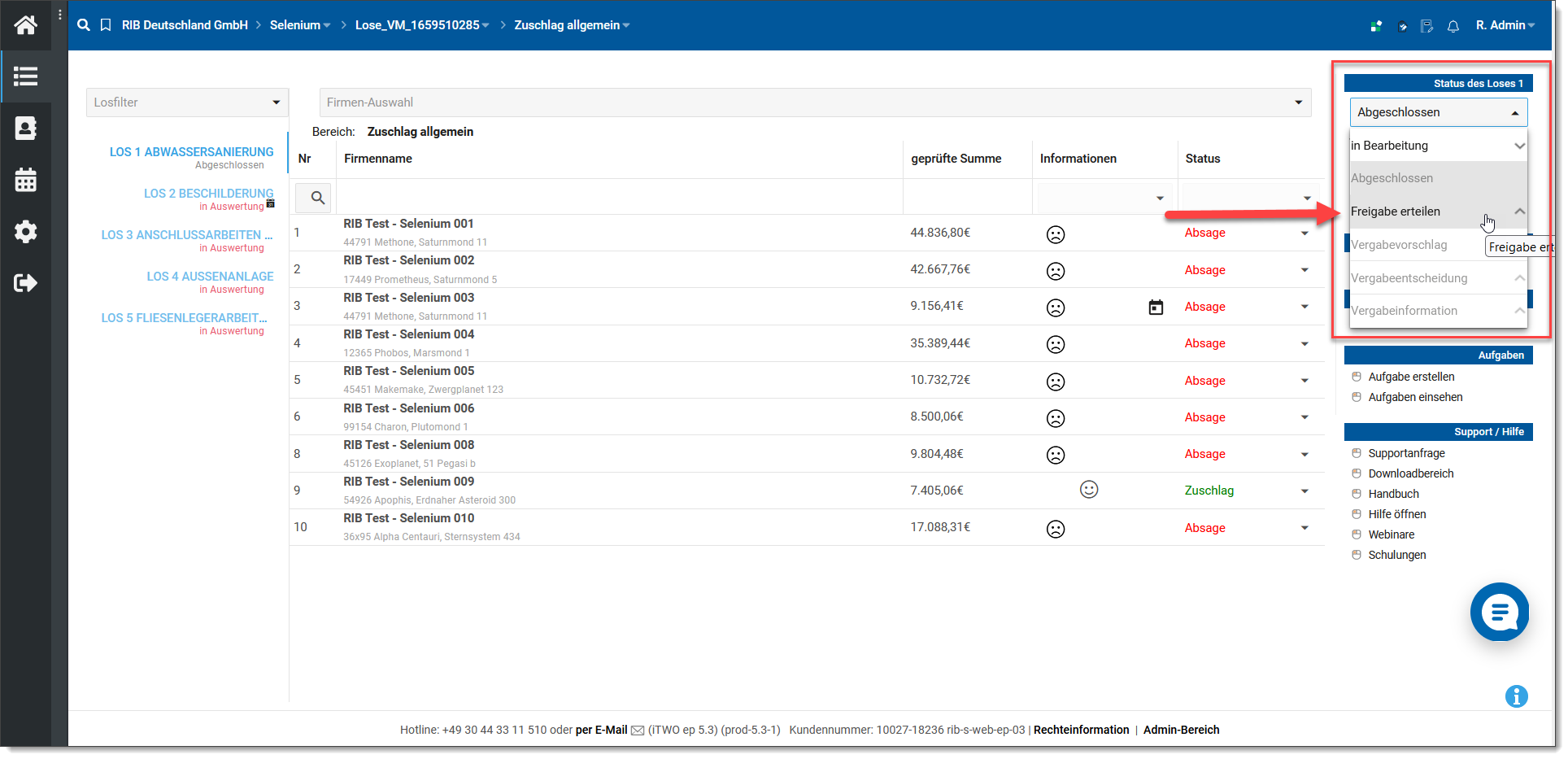Image resolution: width=1568 pixels, height=759 pixels.
Task: Open the list view sidebar icon
Action: [x=25, y=76]
